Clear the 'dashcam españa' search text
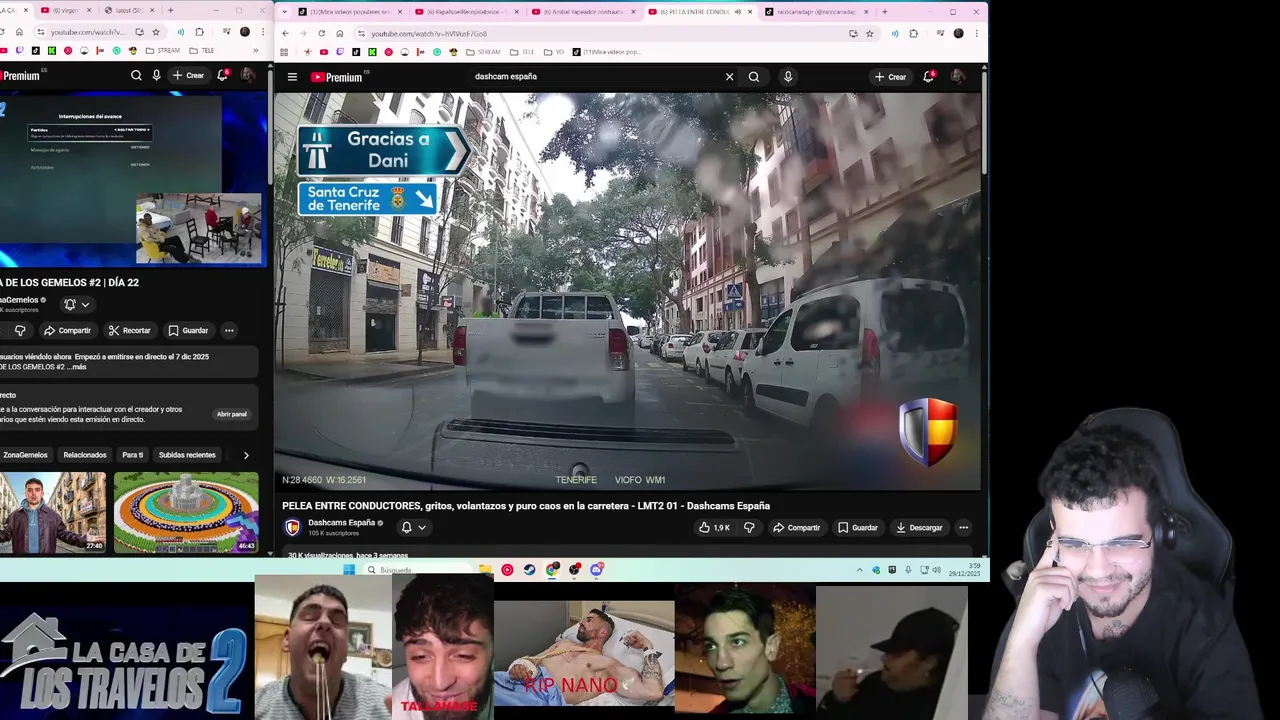Image resolution: width=1280 pixels, height=720 pixels. tap(729, 77)
